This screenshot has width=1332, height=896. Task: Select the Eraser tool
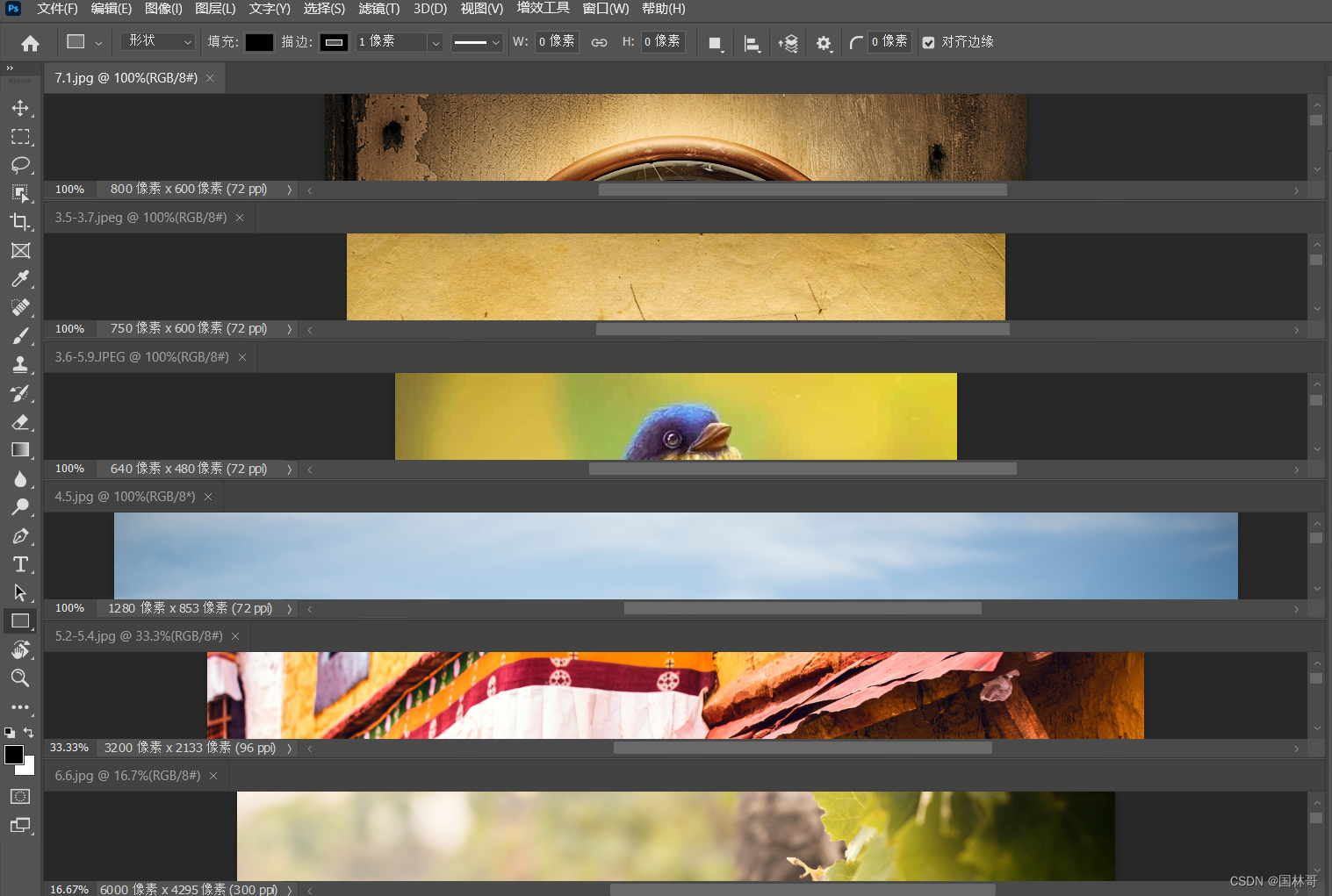[x=20, y=422]
